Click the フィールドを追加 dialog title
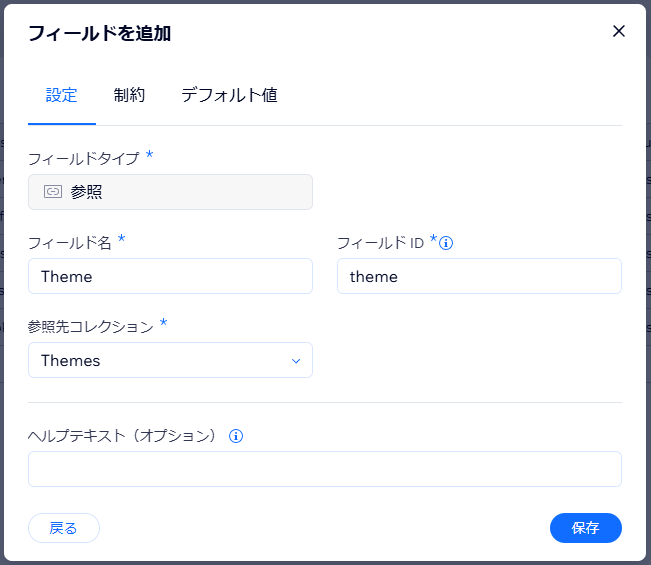The image size is (651, 565). pyautogui.click(x=100, y=33)
